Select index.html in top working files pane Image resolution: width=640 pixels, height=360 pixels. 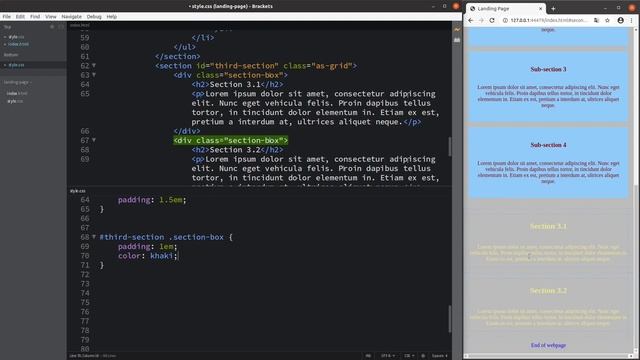tap(18, 44)
